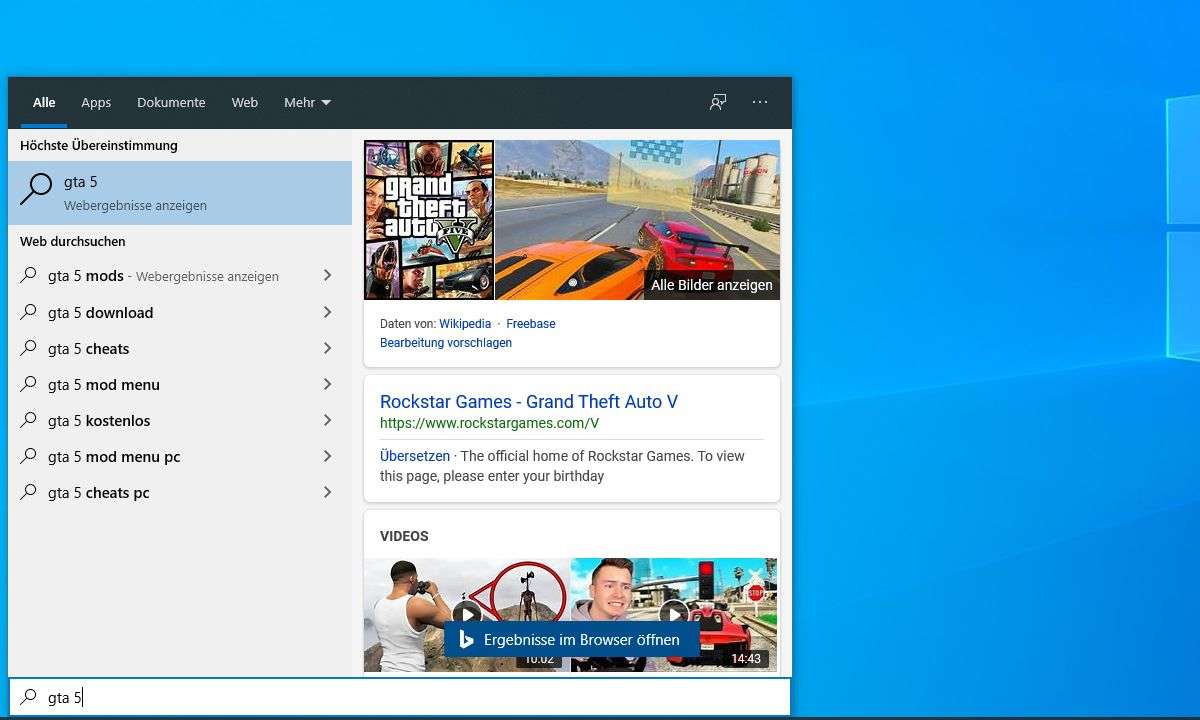This screenshot has width=1200, height=720.
Task: Expand the gta 5 mods suggestion arrow
Action: pos(327,276)
